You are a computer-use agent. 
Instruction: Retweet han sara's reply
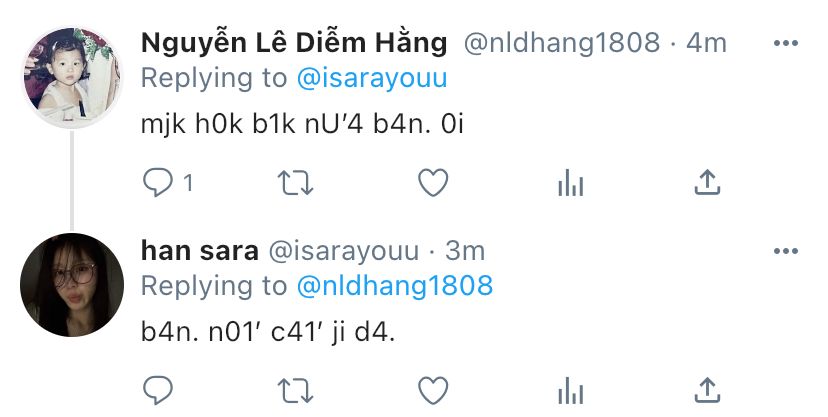pyautogui.click(x=296, y=391)
